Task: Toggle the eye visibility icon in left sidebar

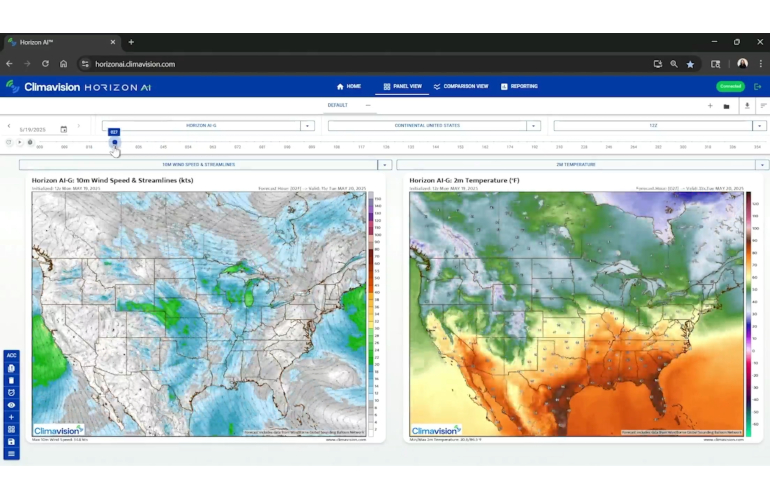Action: point(11,405)
